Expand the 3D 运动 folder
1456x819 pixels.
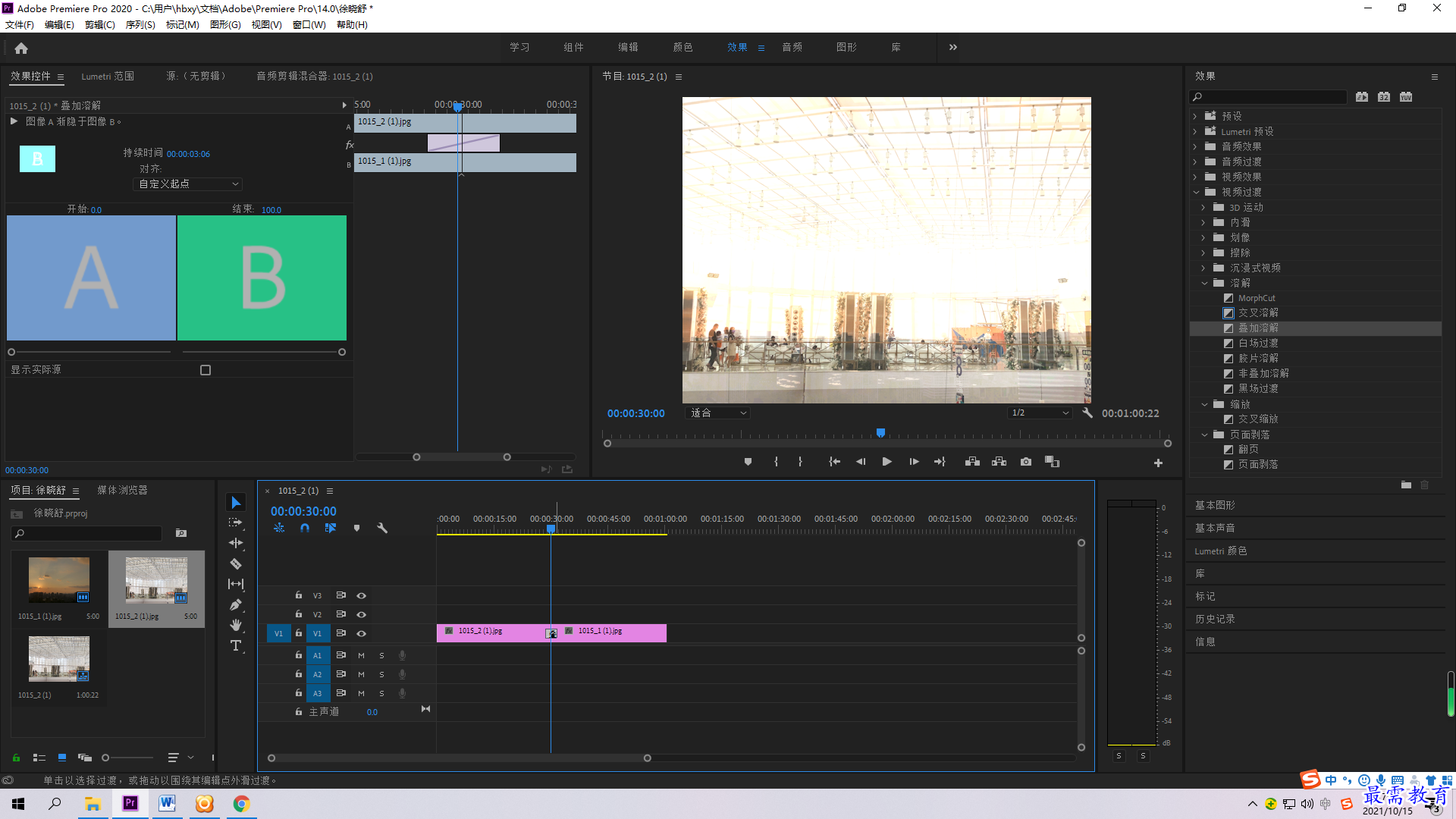(1203, 208)
